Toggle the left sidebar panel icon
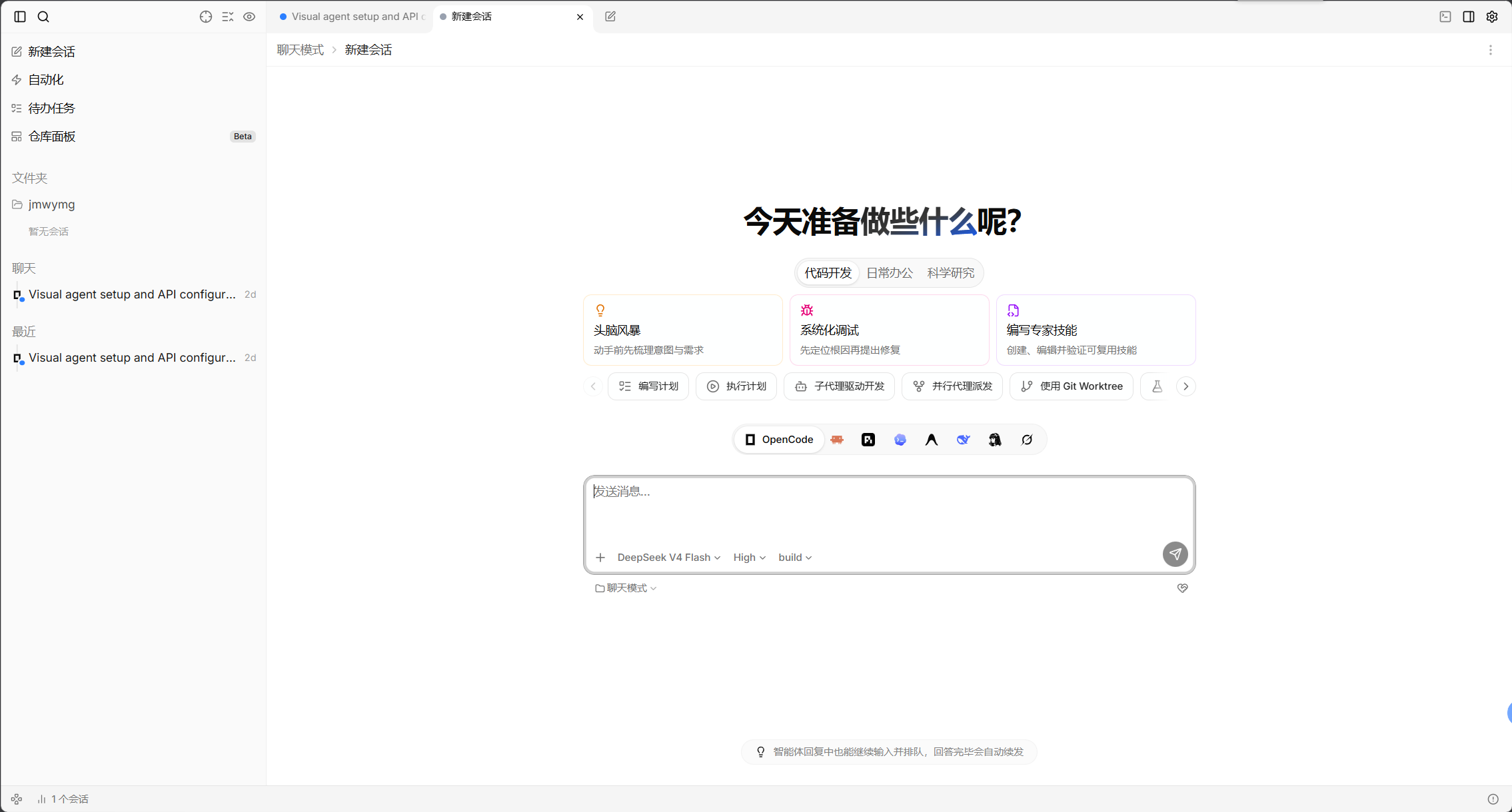1512x812 pixels. point(20,17)
